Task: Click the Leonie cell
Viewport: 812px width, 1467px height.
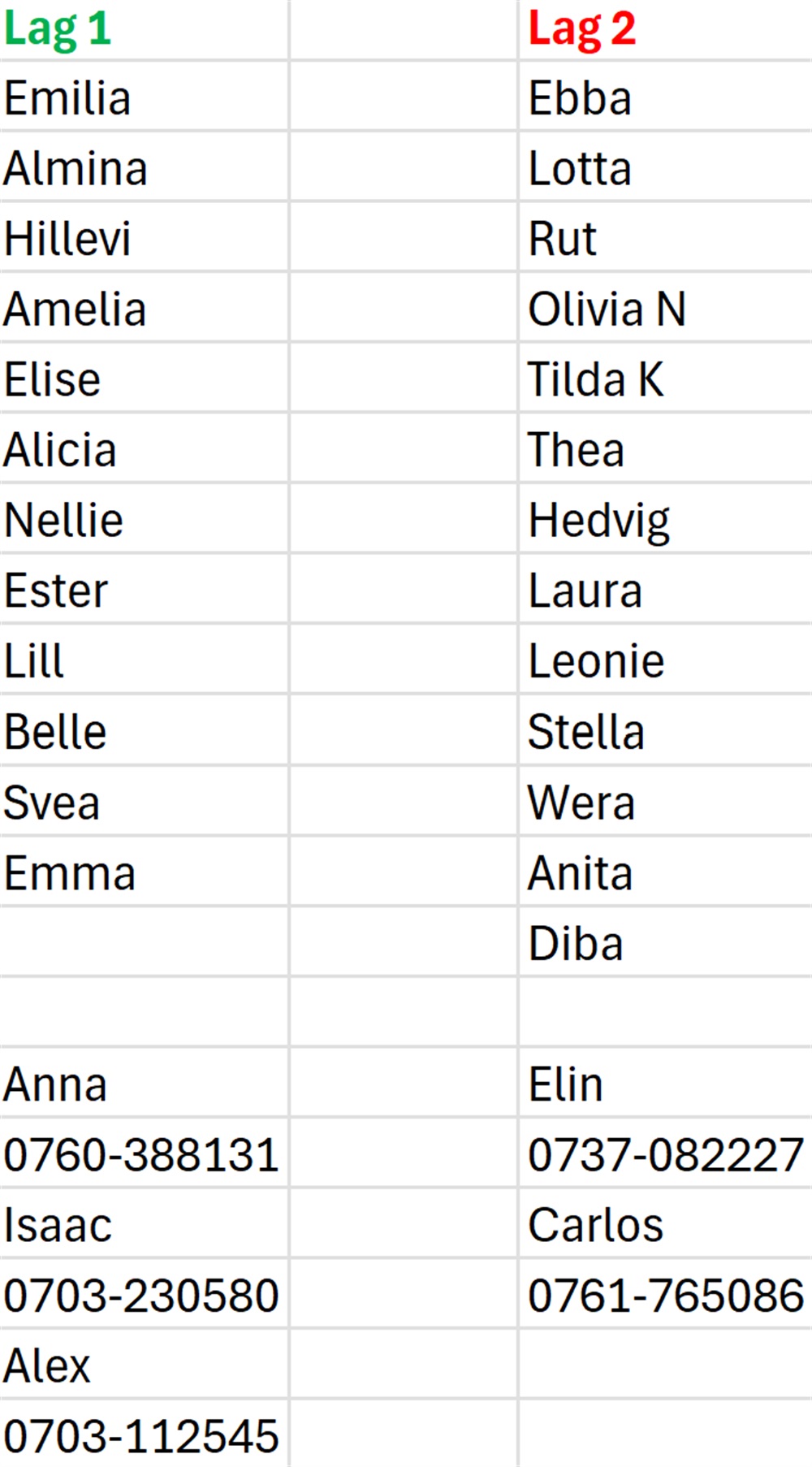Action: [597, 661]
